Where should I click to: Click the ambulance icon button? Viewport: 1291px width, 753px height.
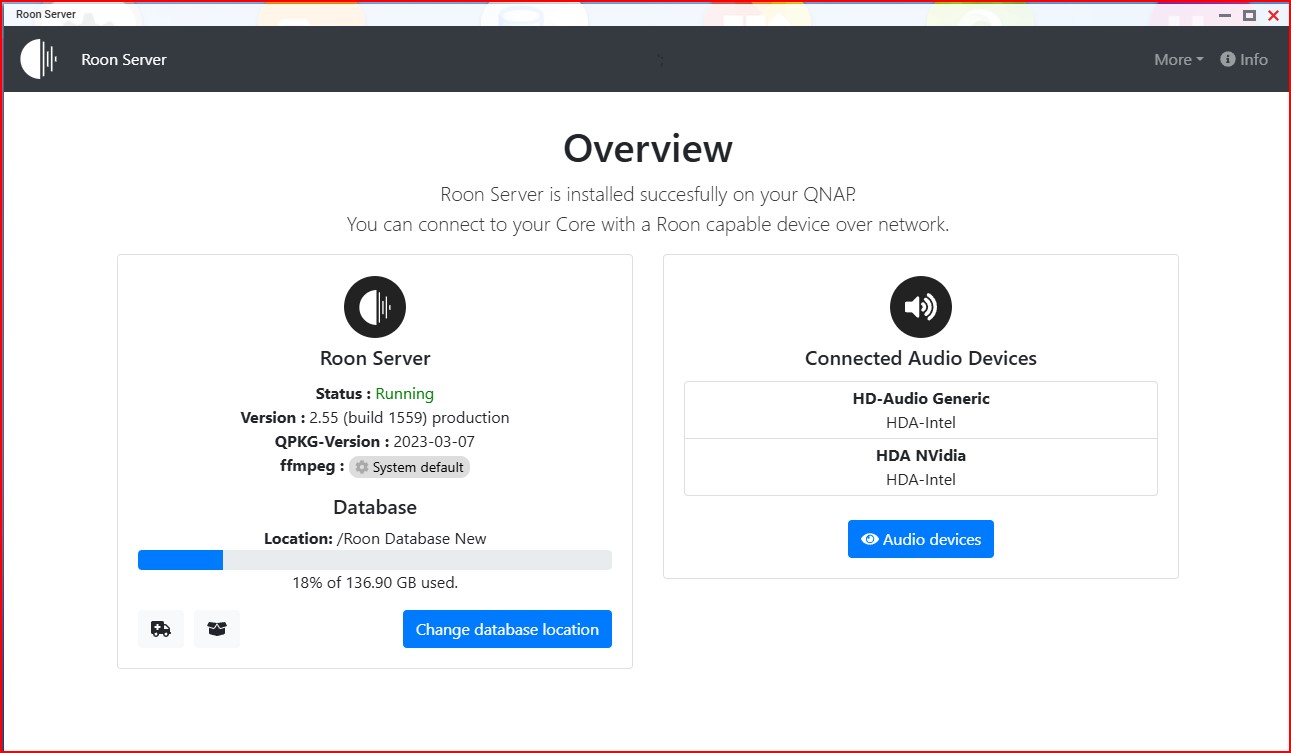coord(161,629)
